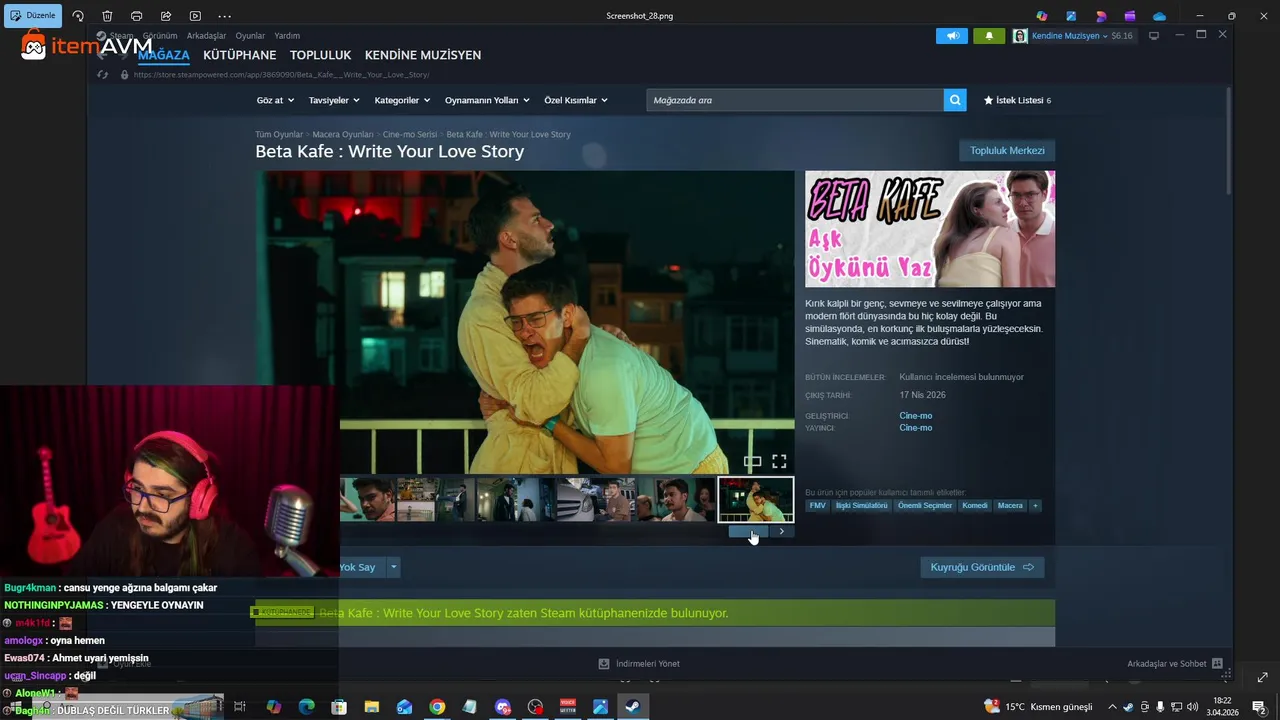Toggle theater mode icon on screenshot viewer
This screenshot has height=720, width=1280.
point(752,461)
